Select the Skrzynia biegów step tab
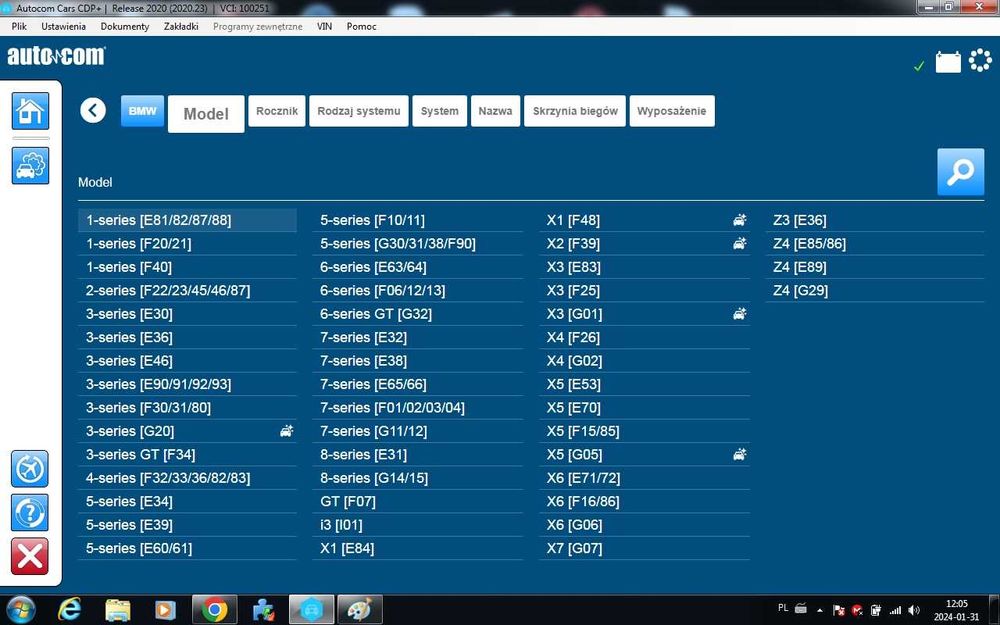 click(575, 111)
